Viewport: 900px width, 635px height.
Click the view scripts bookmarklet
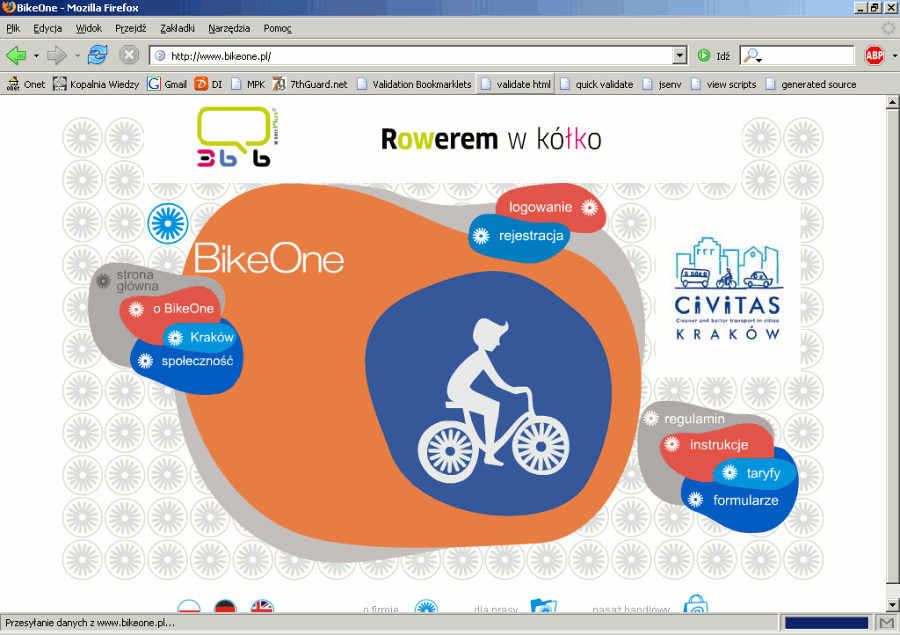coord(723,84)
